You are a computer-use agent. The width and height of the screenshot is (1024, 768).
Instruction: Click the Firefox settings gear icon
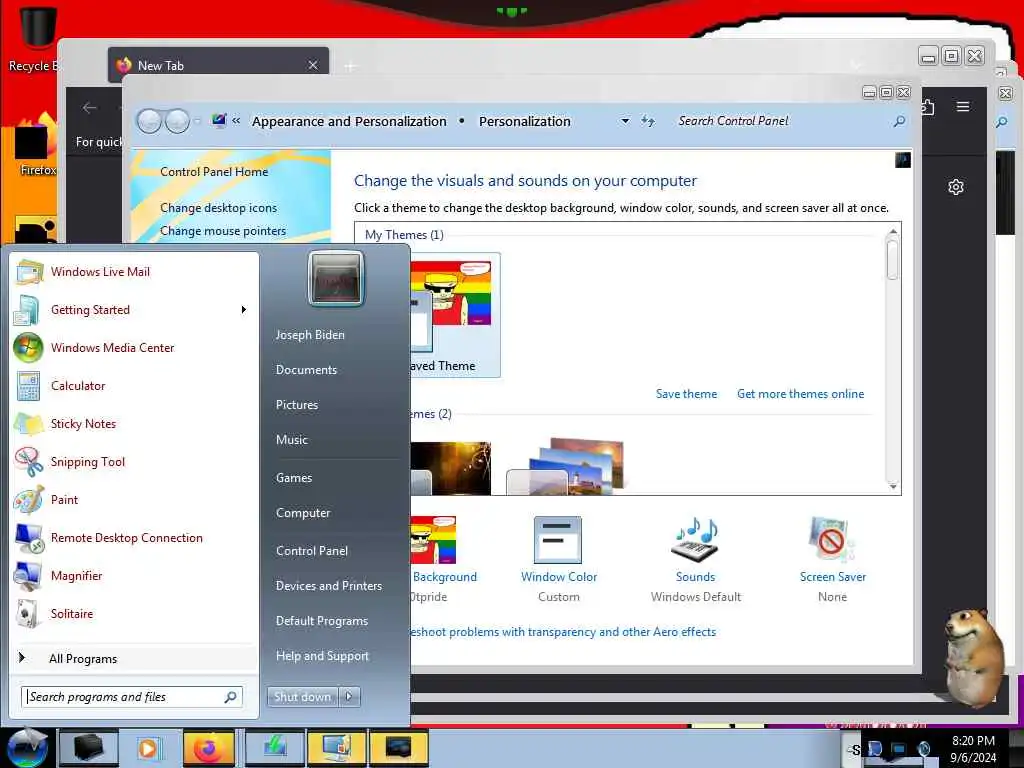point(955,187)
